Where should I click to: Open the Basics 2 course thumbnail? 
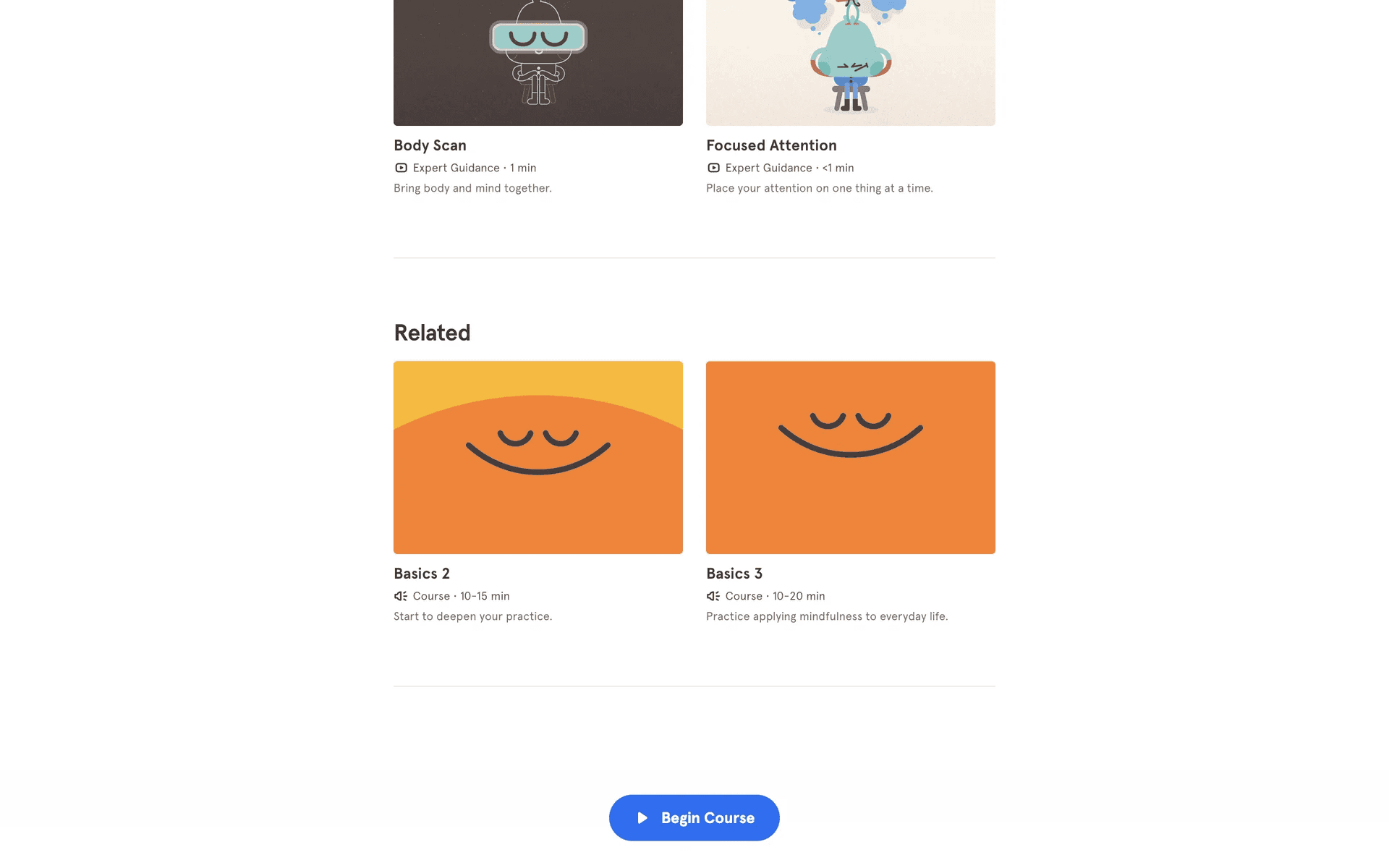pos(538,458)
